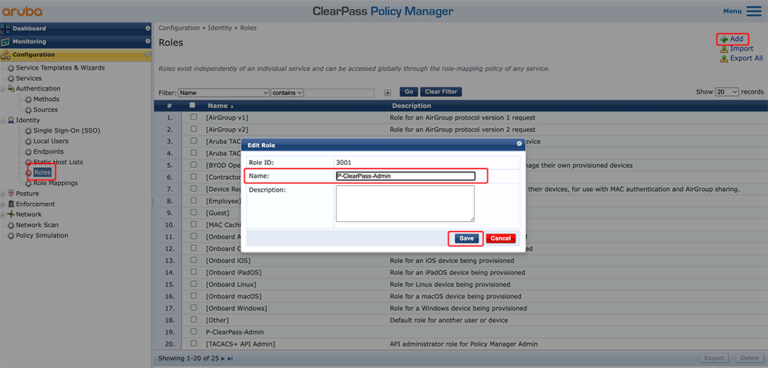The image size is (768, 368).
Task: Open the 'contains' operator dropdown
Action: 287,92
